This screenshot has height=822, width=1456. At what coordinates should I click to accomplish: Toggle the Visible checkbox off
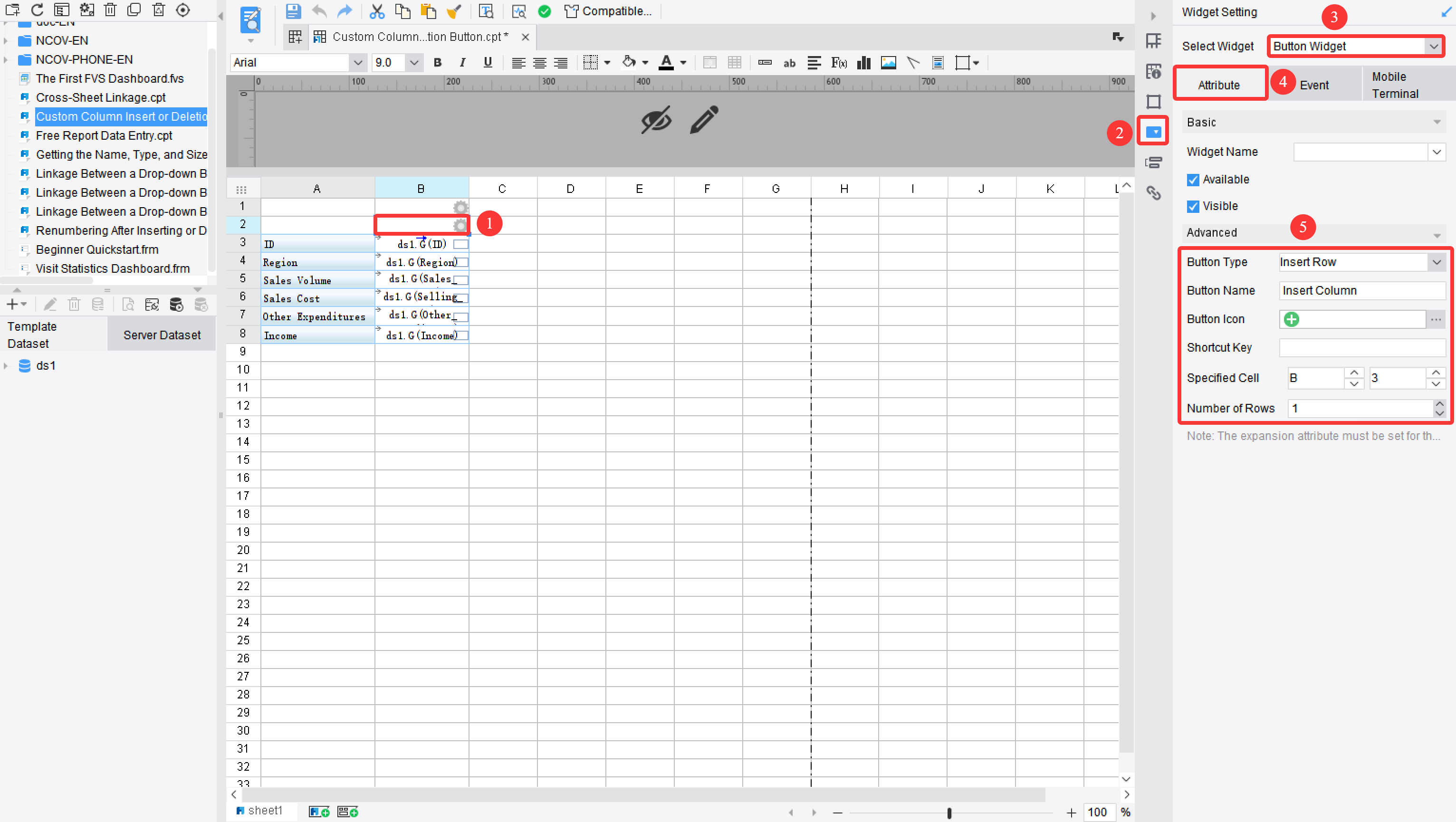pos(1193,206)
